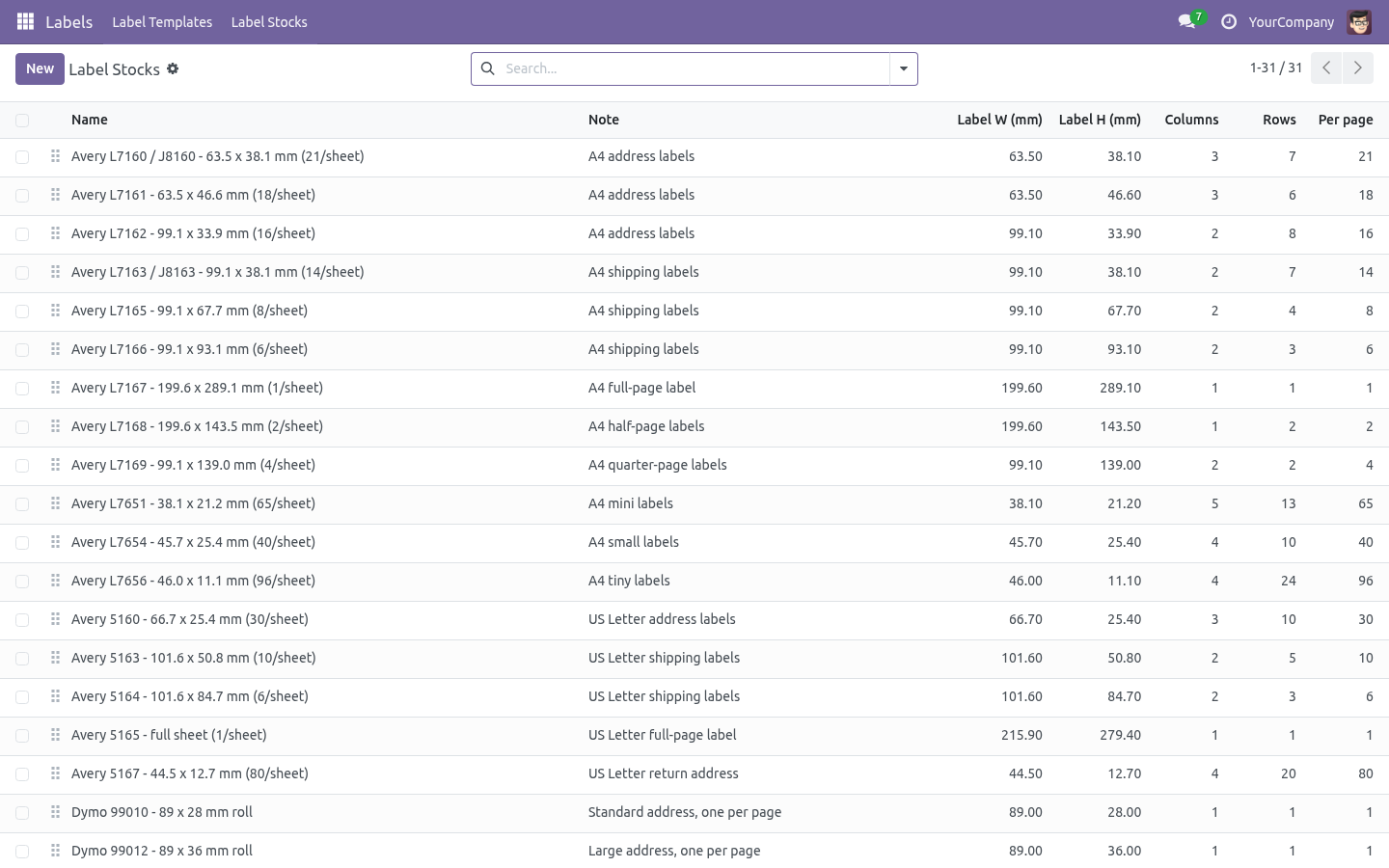Go to next page with right arrow

coord(1358,68)
